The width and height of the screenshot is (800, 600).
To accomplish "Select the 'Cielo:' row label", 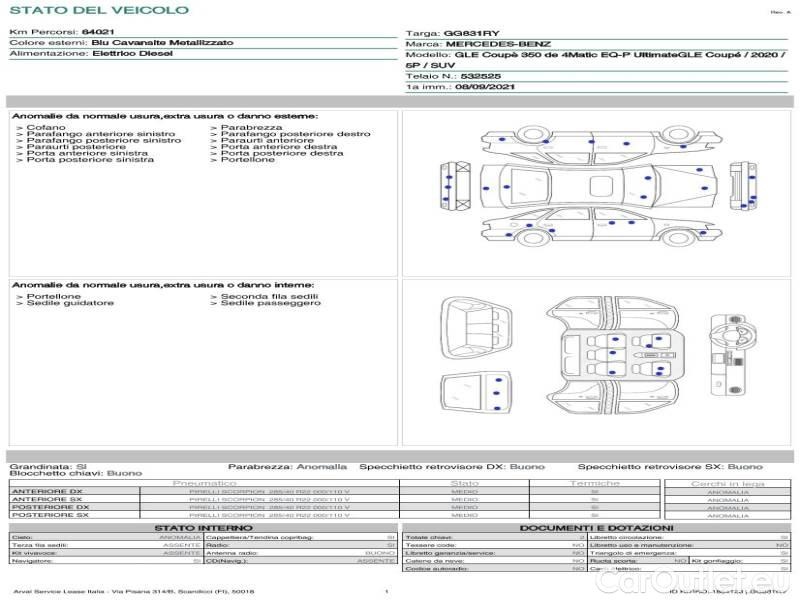I will (x=22, y=537).
